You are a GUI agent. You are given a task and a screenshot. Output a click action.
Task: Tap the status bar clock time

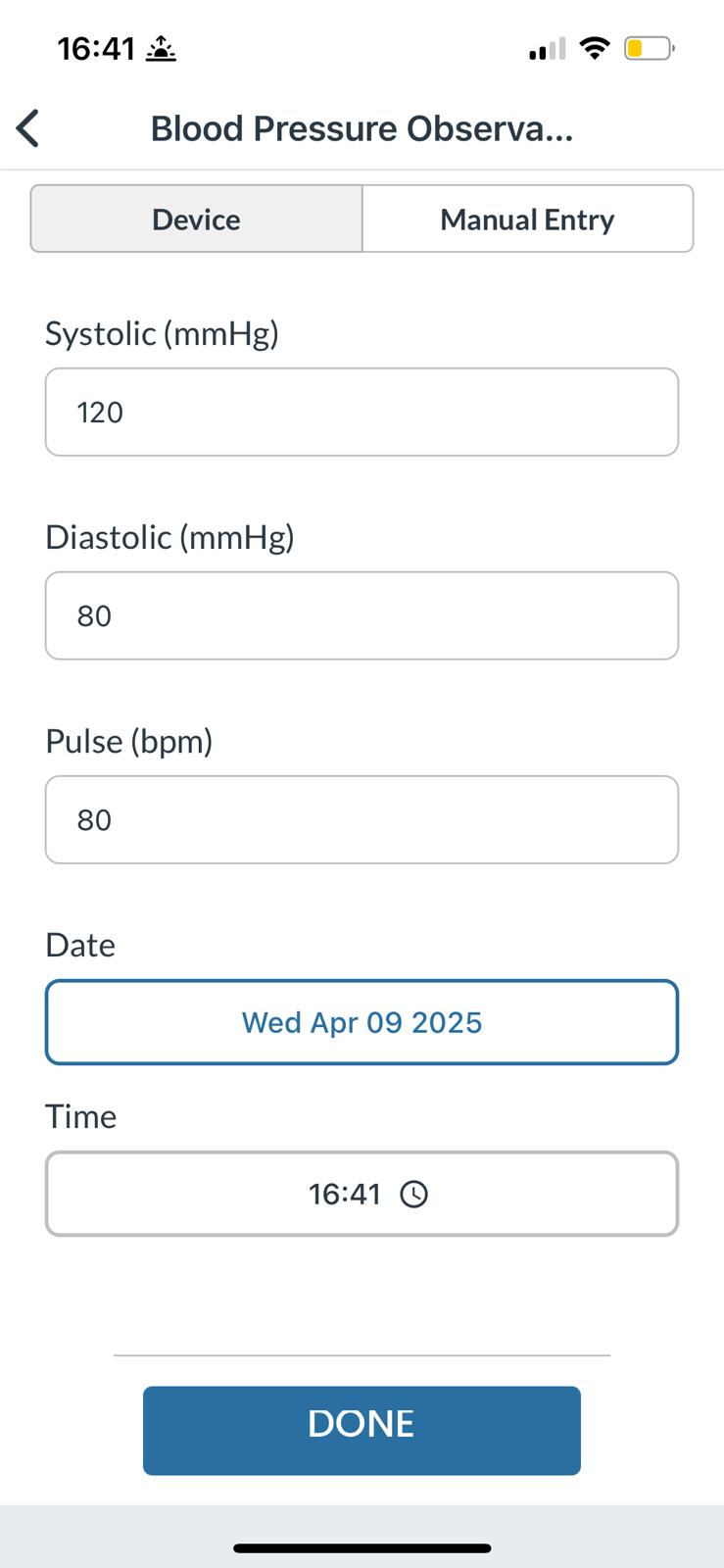tap(96, 48)
